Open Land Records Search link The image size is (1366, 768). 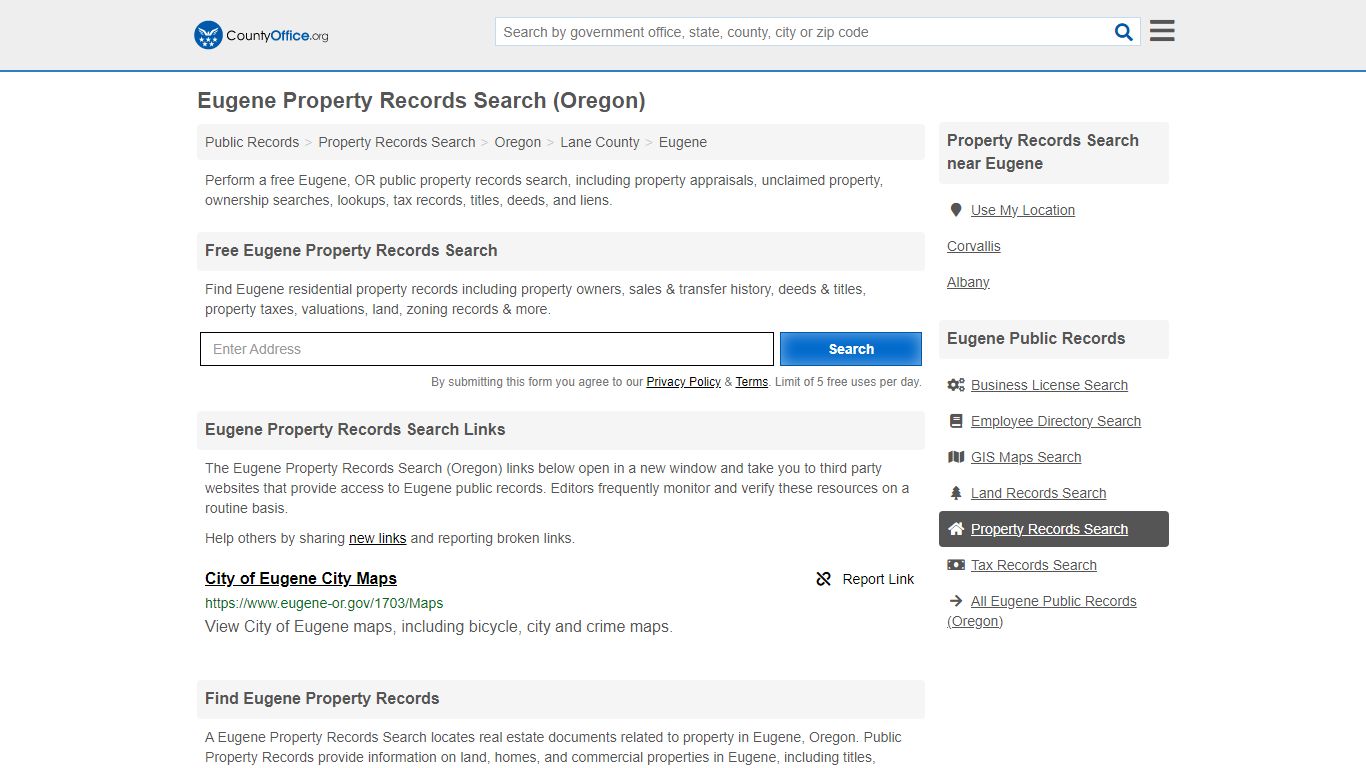click(x=1038, y=493)
